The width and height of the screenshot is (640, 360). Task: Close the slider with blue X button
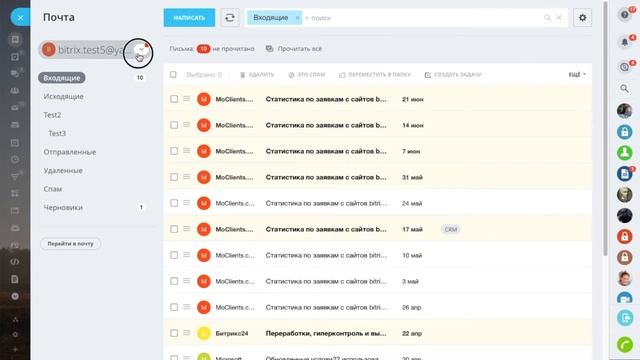click(20, 18)
